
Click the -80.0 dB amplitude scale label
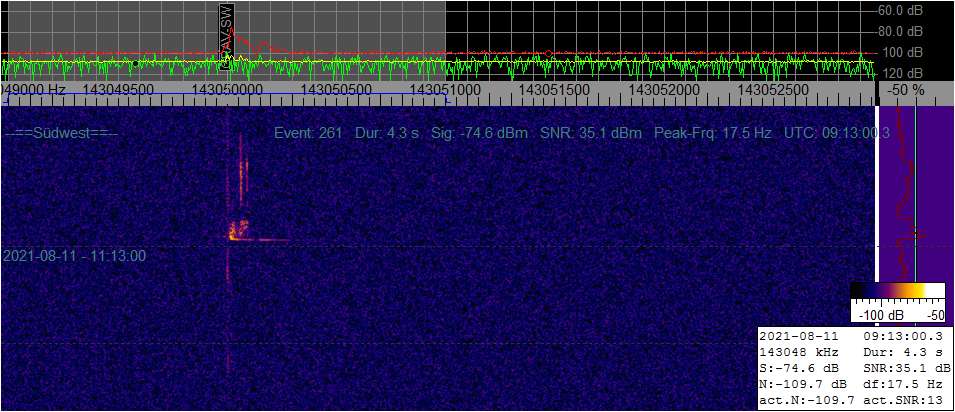[x=900, y=31]
